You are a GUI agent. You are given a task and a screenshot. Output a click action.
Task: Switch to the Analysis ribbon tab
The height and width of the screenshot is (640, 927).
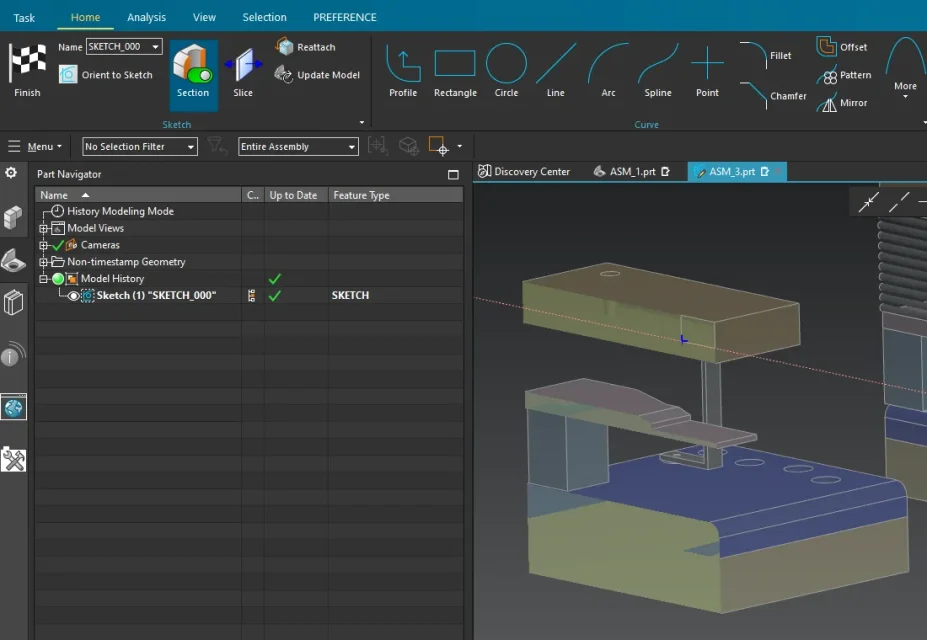[x=146, y=17]
